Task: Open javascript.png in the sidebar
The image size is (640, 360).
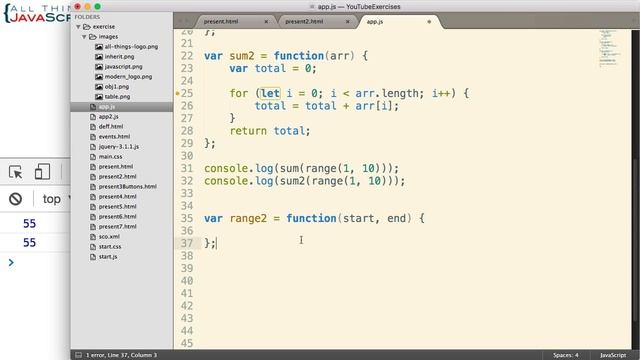Action: tap(123, 67)
